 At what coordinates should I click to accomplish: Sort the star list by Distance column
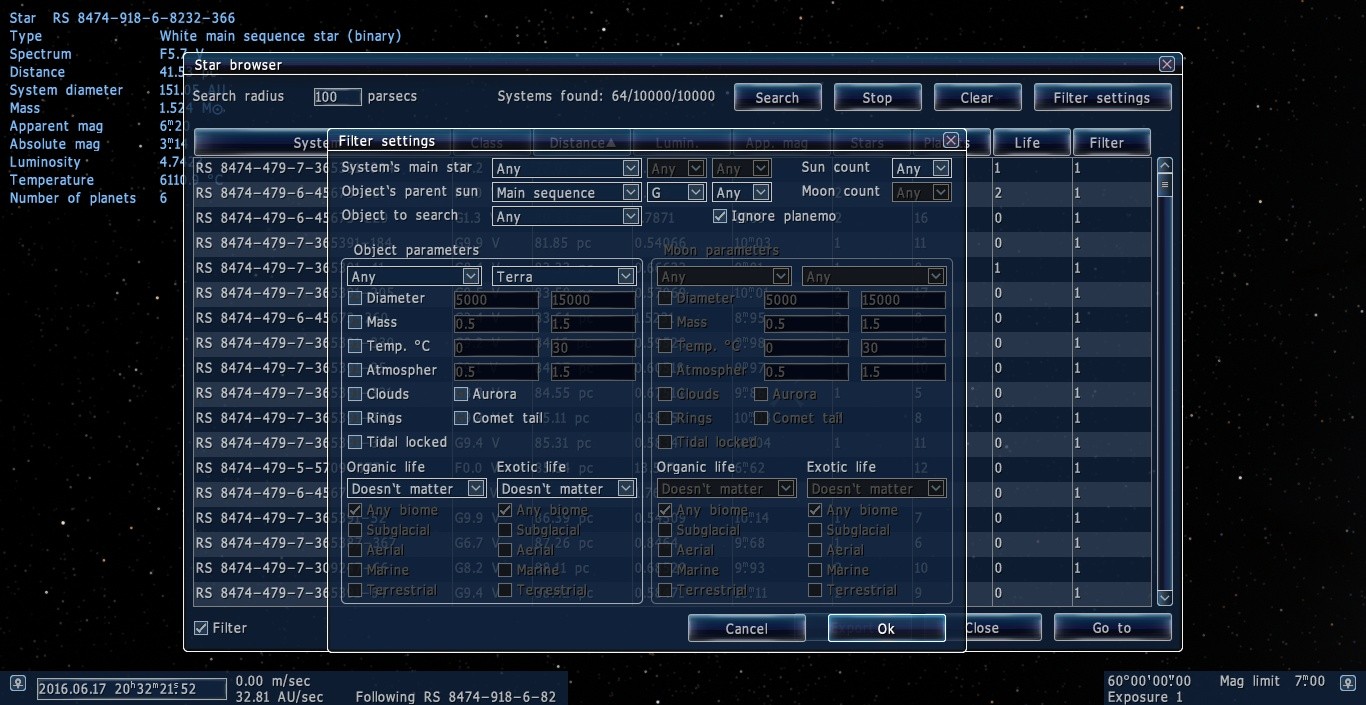582,143
